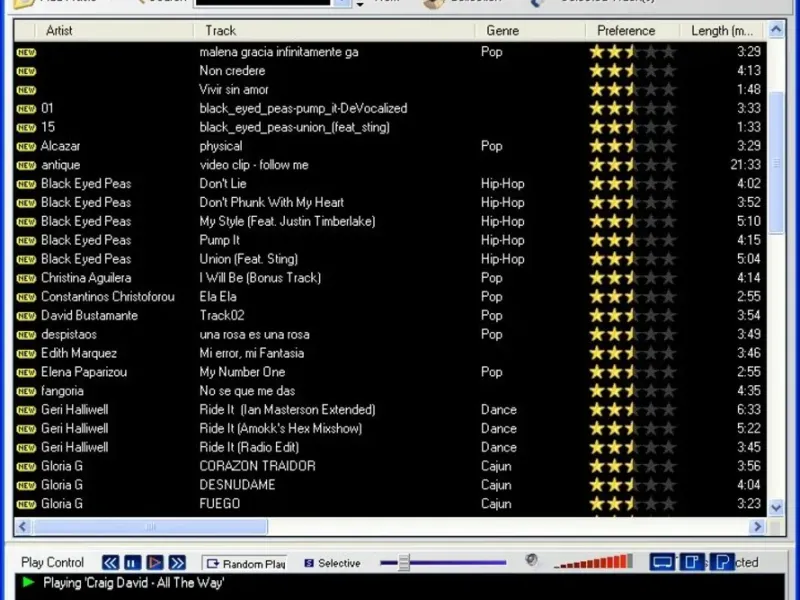Click the previous track button in Play Control
This screenshot has height=600, width=800.
click(110, 563)
